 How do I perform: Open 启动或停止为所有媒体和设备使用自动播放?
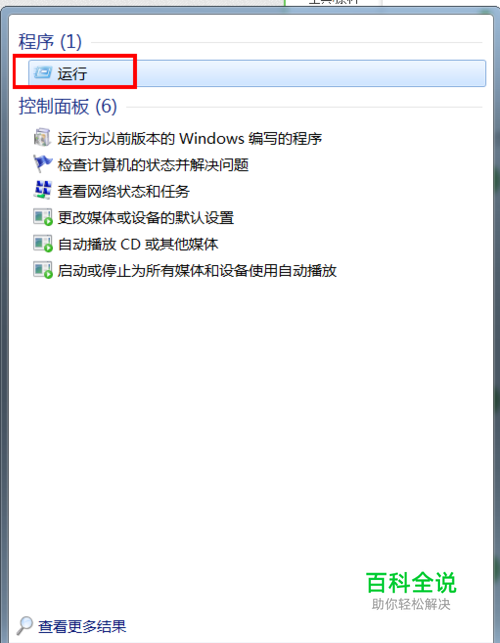[x=197, y=271]
